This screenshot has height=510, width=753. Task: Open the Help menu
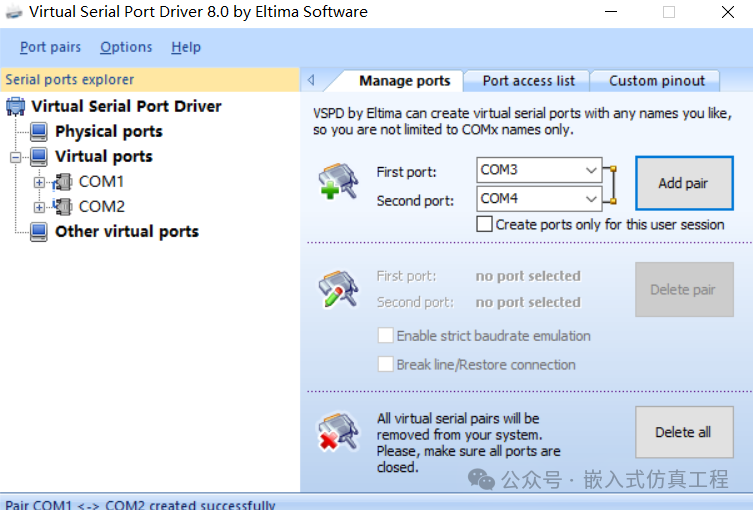(x=186, y=47)
